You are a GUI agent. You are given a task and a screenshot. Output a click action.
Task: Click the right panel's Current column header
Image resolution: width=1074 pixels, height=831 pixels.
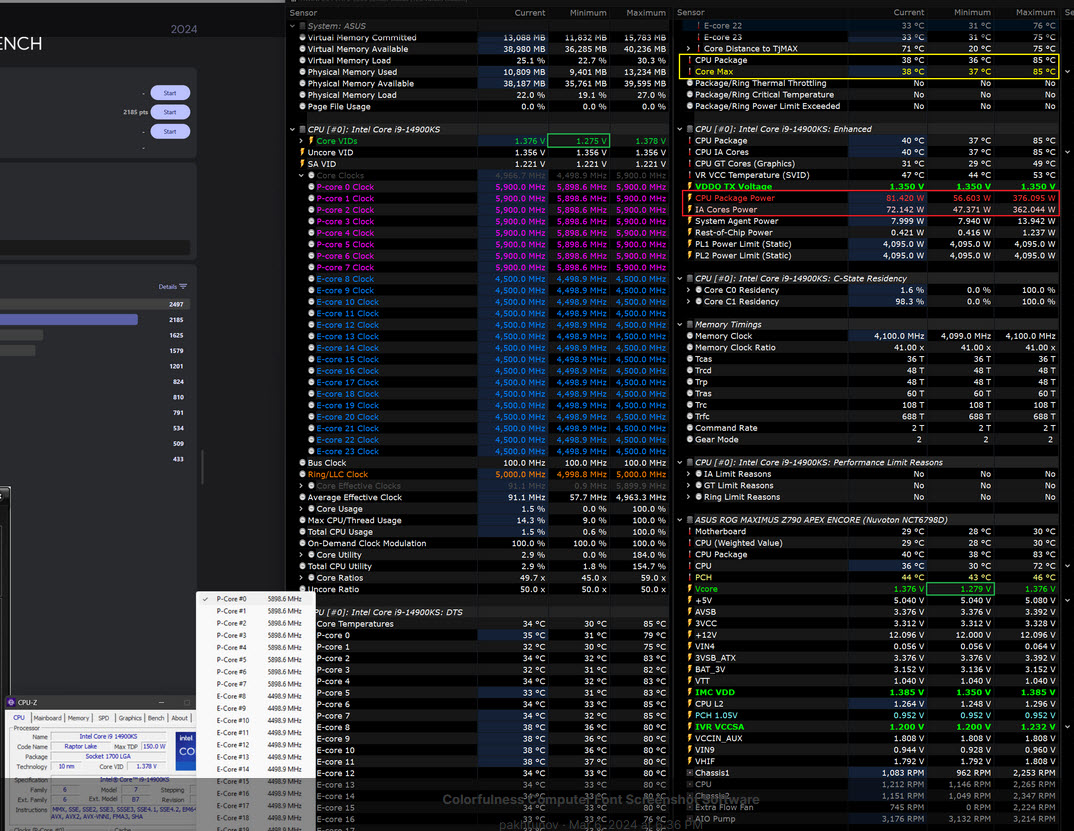pos(908,12)
